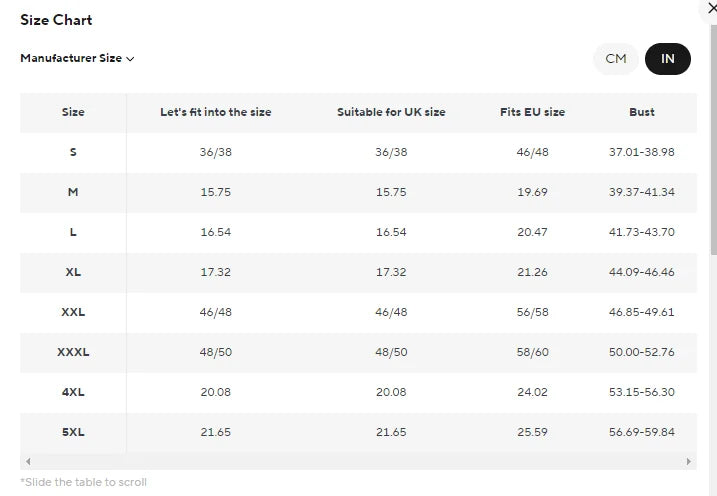Switch units to CM
Screen dimensions: 717x496
point(615,59)
